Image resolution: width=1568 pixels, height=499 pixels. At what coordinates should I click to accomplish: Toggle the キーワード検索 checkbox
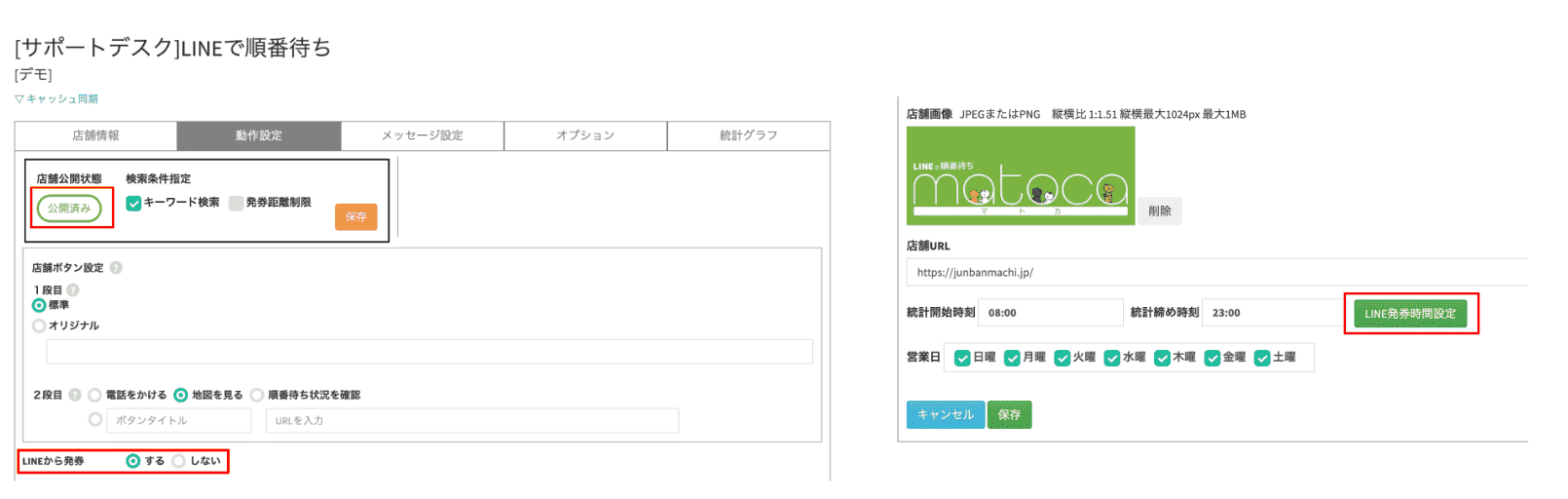coord(134,203)
